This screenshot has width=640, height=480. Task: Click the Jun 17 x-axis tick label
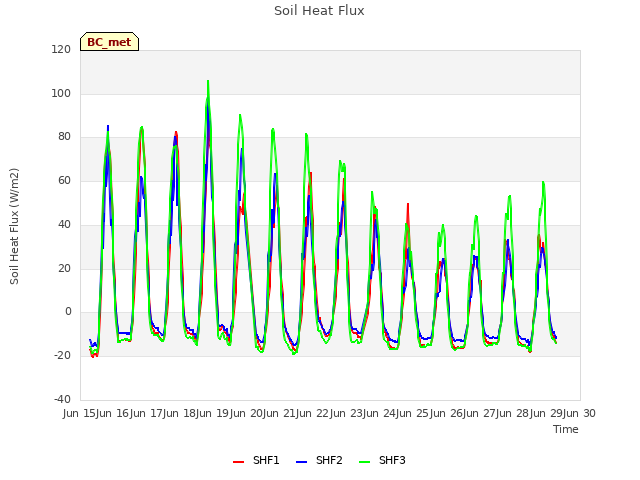147,413
